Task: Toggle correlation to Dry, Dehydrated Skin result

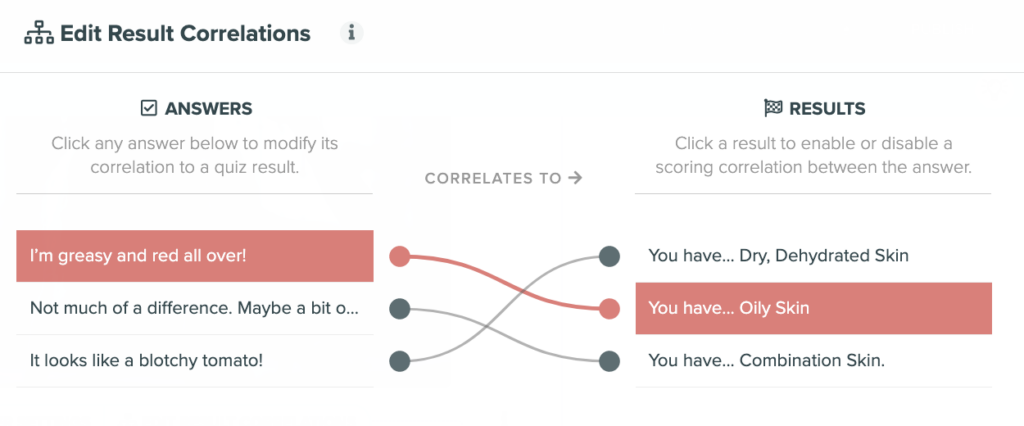Action: click(x=814, y=256)
